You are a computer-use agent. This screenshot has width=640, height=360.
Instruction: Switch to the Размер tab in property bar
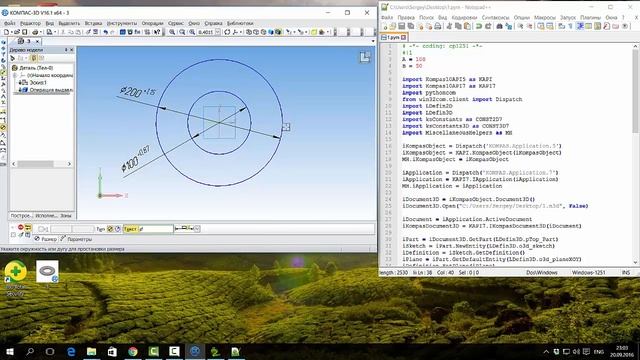tap(45, 239)
